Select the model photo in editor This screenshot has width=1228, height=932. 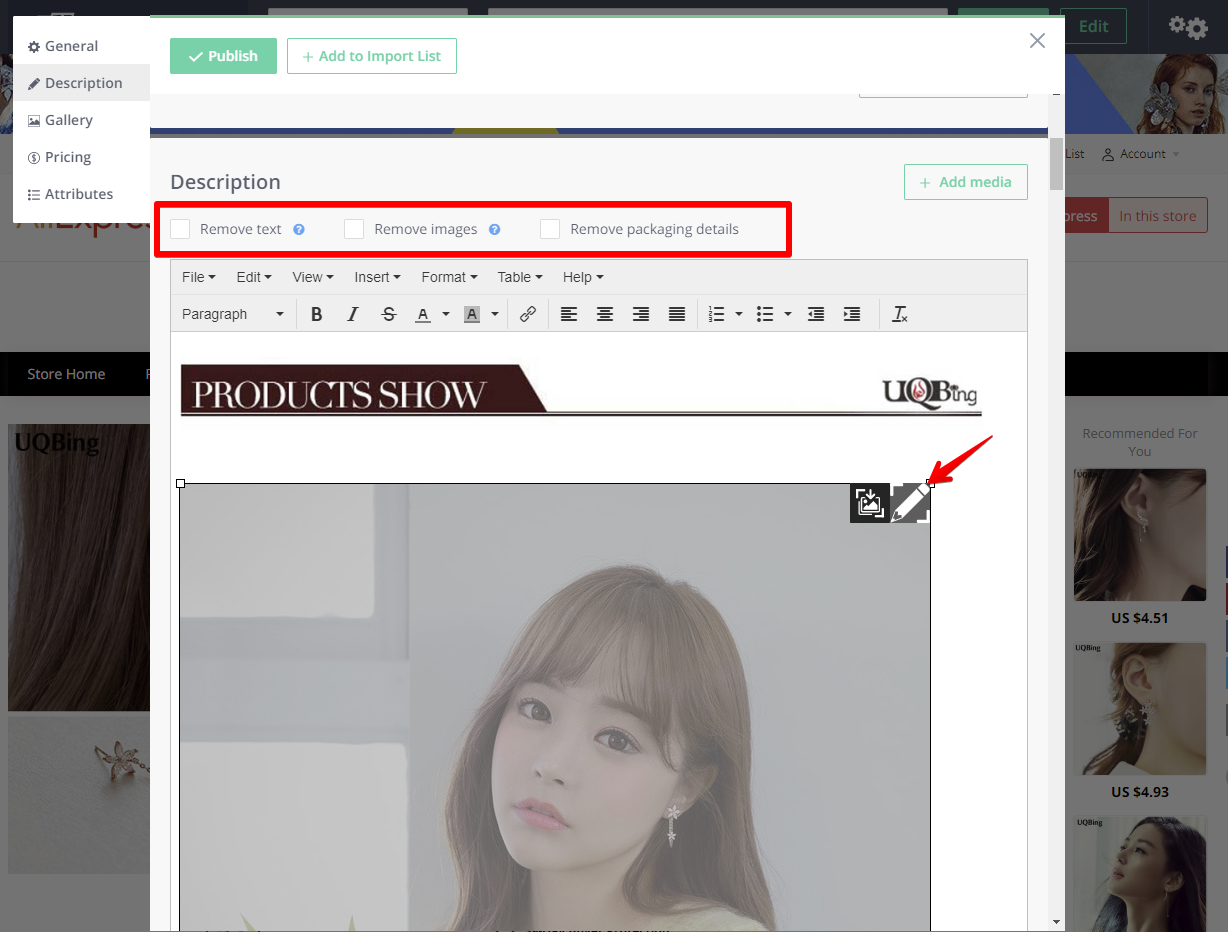pyautogui.click(x=555, y=707)
